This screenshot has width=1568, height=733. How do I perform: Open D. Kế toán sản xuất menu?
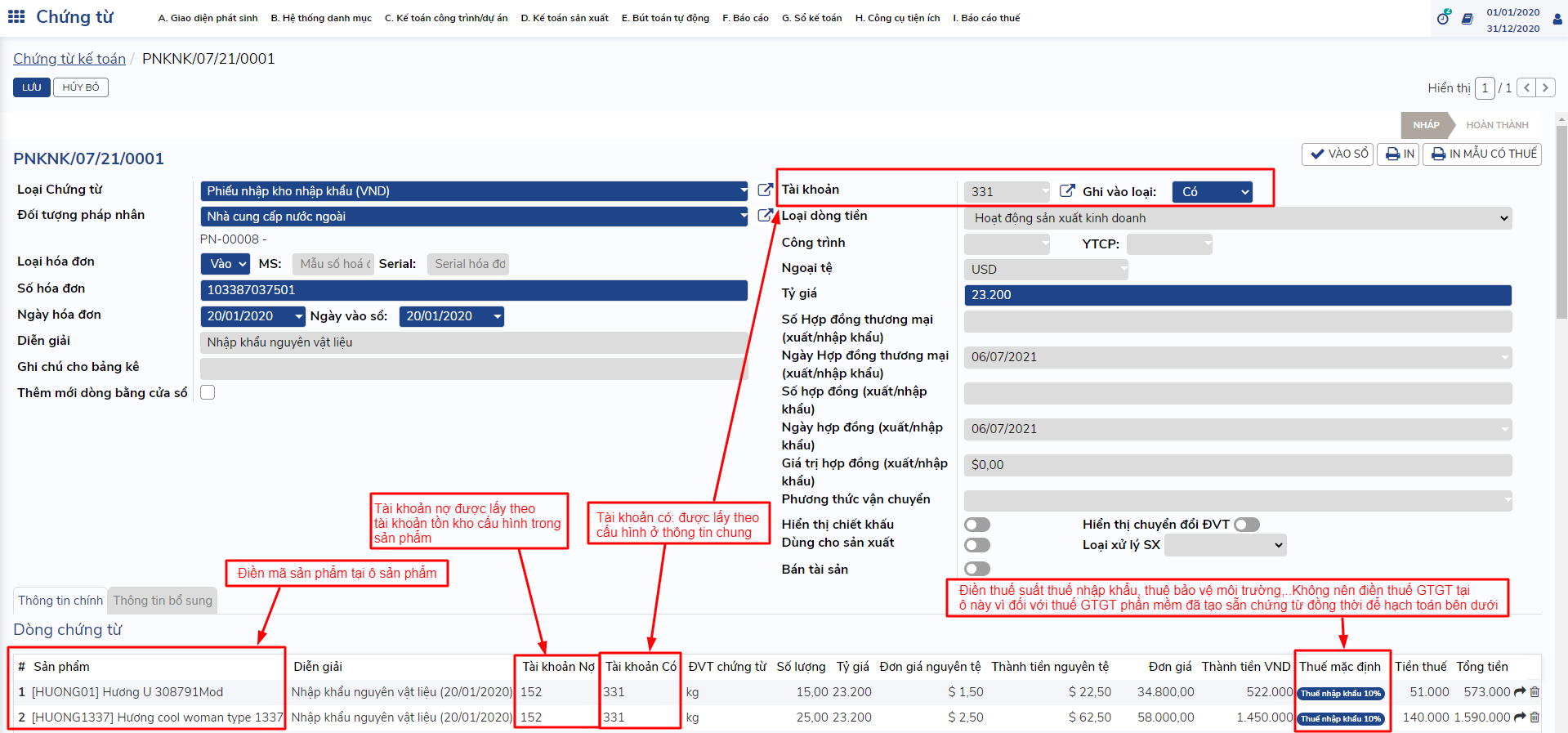pyautogui.click(x=565, y=18)
